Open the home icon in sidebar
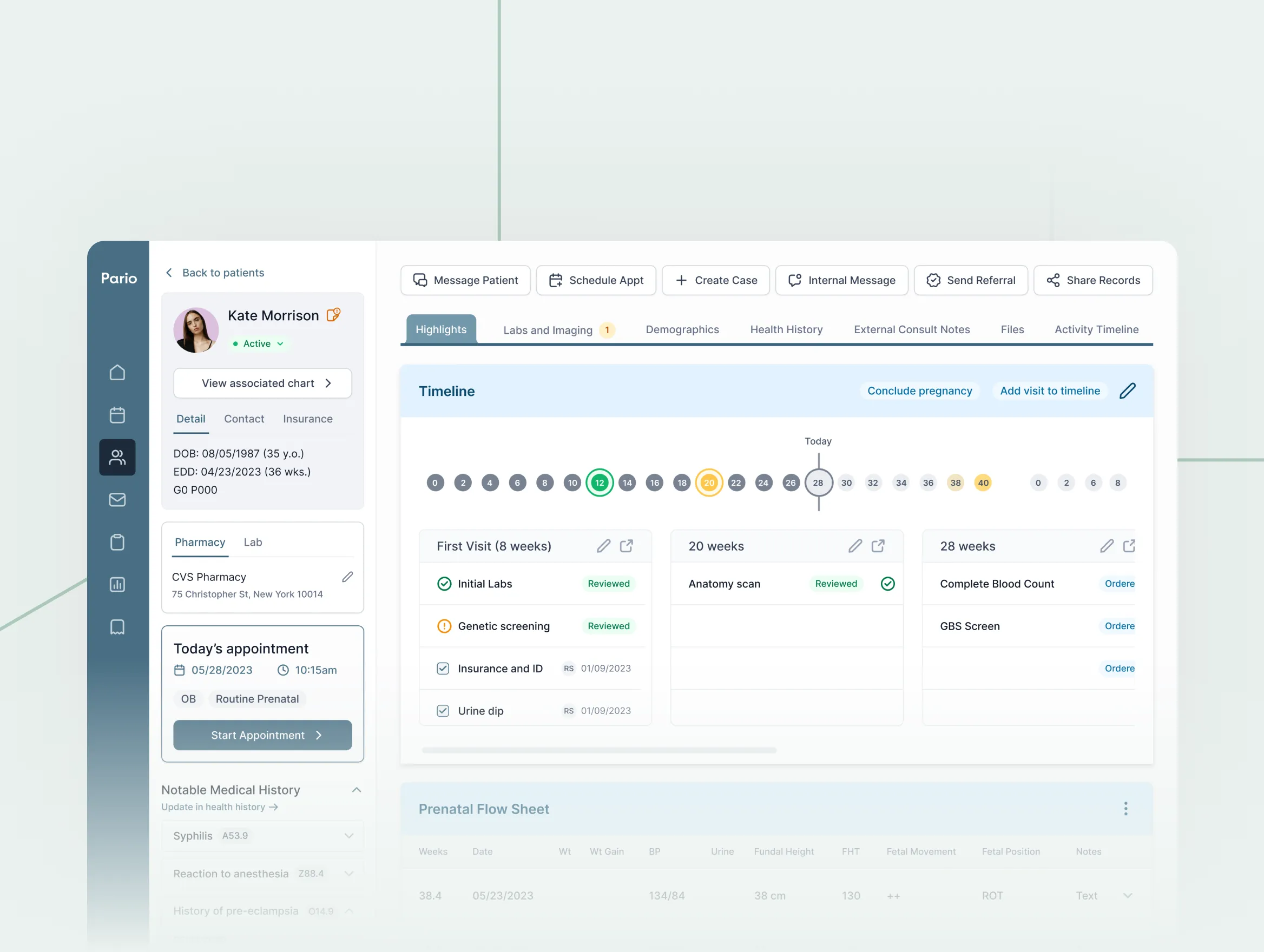This screenshot has height=952, width=1264. tap(117, 372)
